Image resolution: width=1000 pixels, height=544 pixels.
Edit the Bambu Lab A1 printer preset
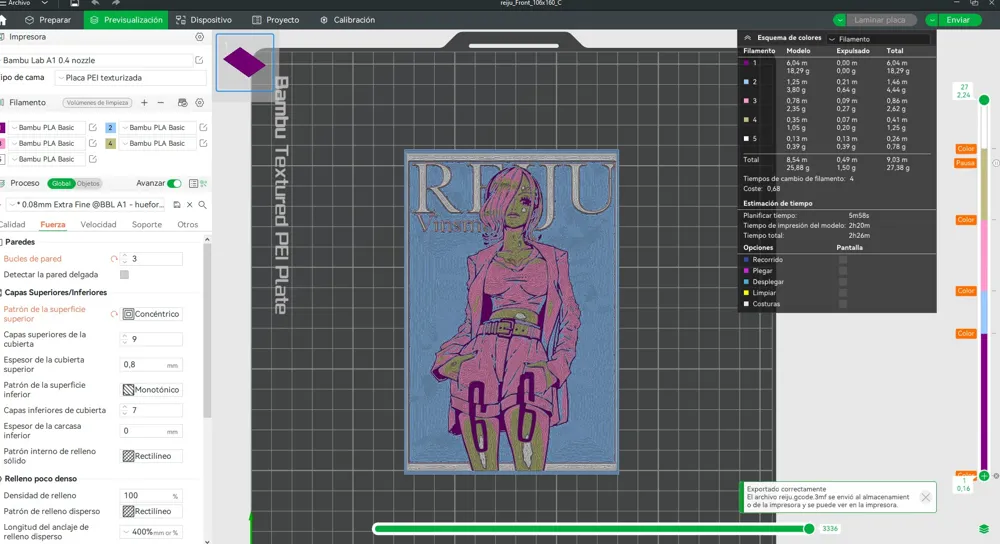pyautogui.click(x=199, y=60)
